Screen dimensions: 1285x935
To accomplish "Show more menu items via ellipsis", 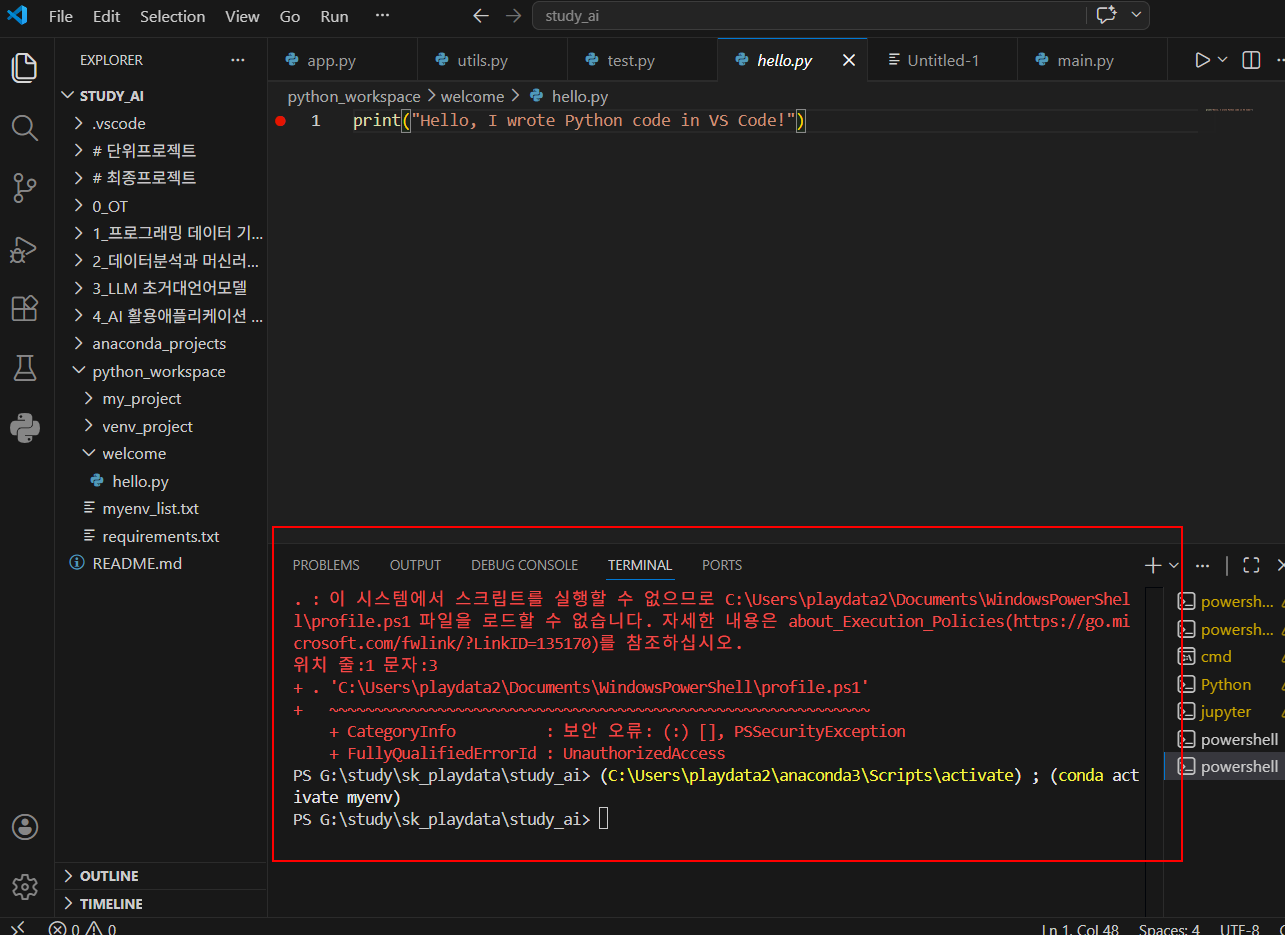I will click(x=382, y=16).
